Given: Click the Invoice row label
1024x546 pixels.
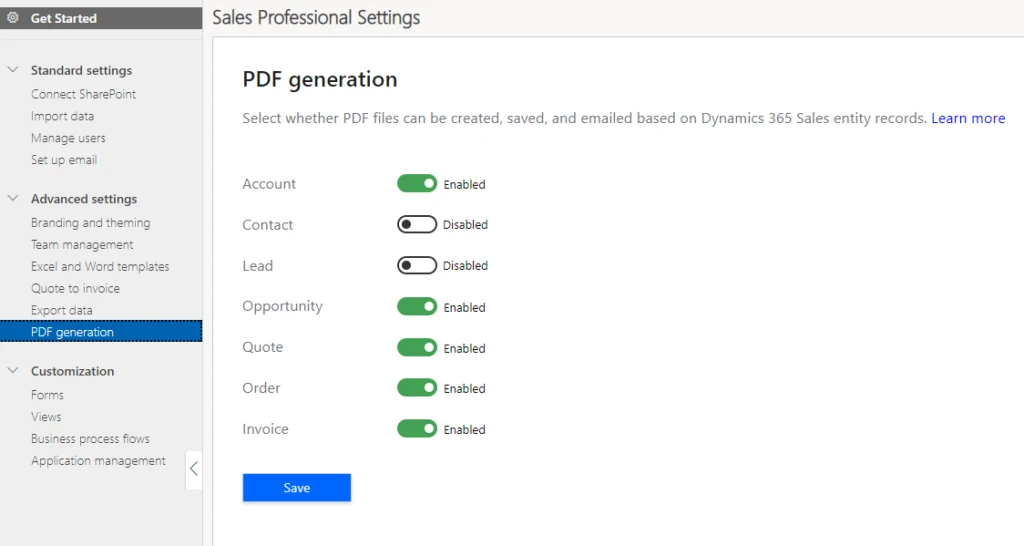Looking at the screenshot, I should point(265,429).
